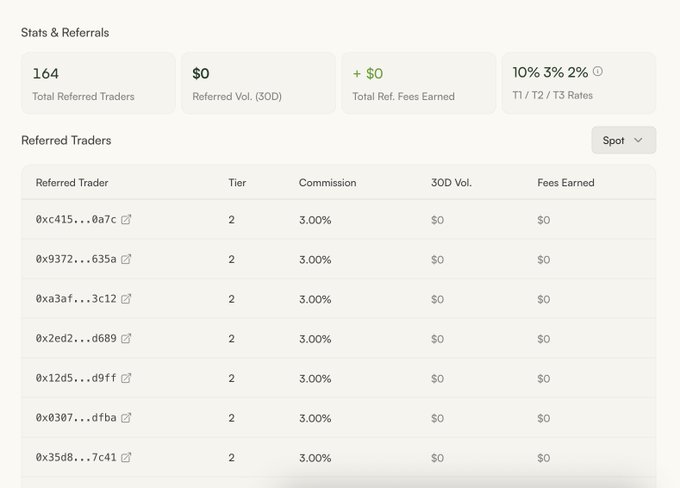The height and width of the screenshot is (488, 680).
Task: Click the Referred Vol. (30D) card
Action: [x=258, y=83]
